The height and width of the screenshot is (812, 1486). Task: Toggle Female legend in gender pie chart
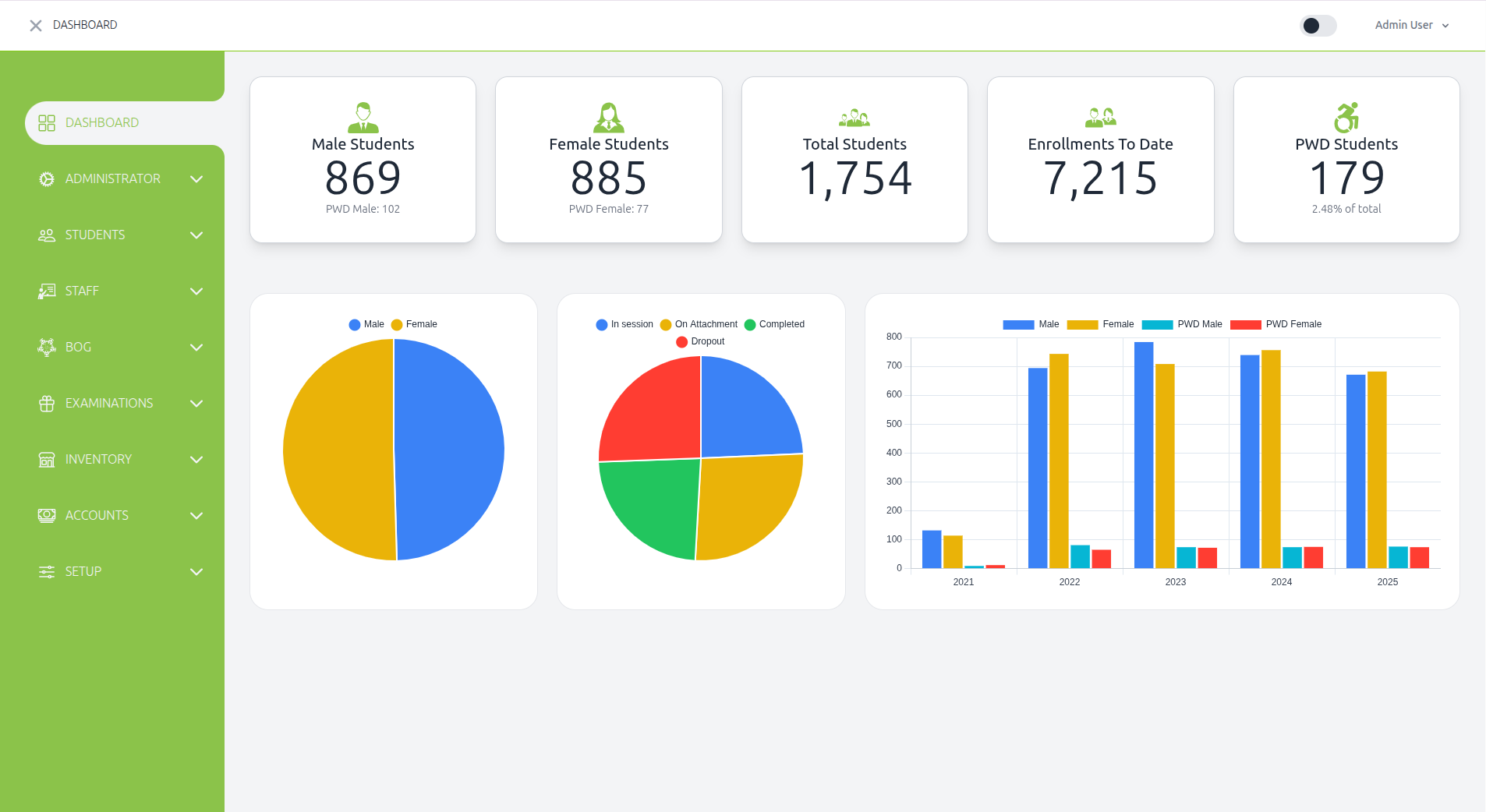click(x=414, y=325)
